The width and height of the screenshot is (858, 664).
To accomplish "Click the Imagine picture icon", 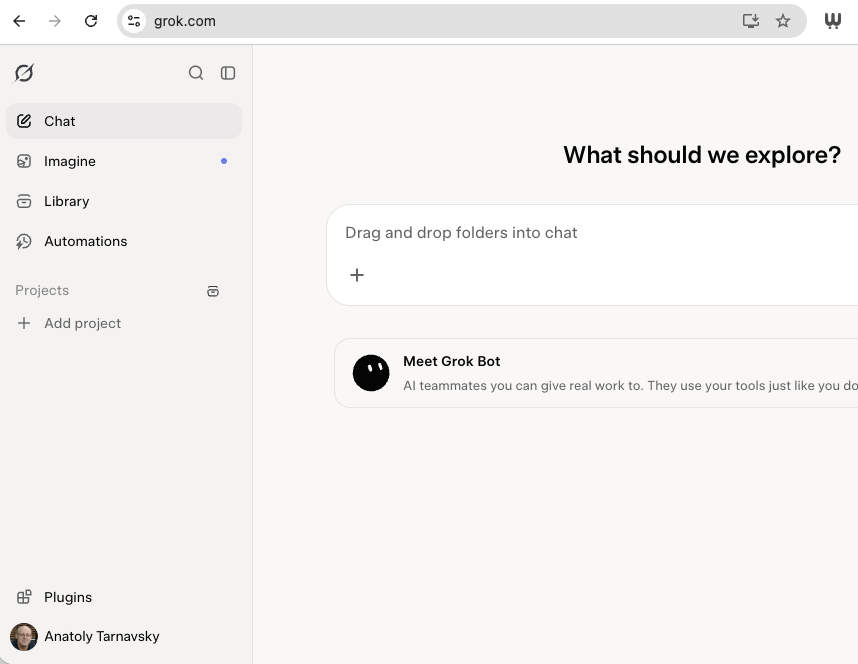I will (x=24, y=161).
